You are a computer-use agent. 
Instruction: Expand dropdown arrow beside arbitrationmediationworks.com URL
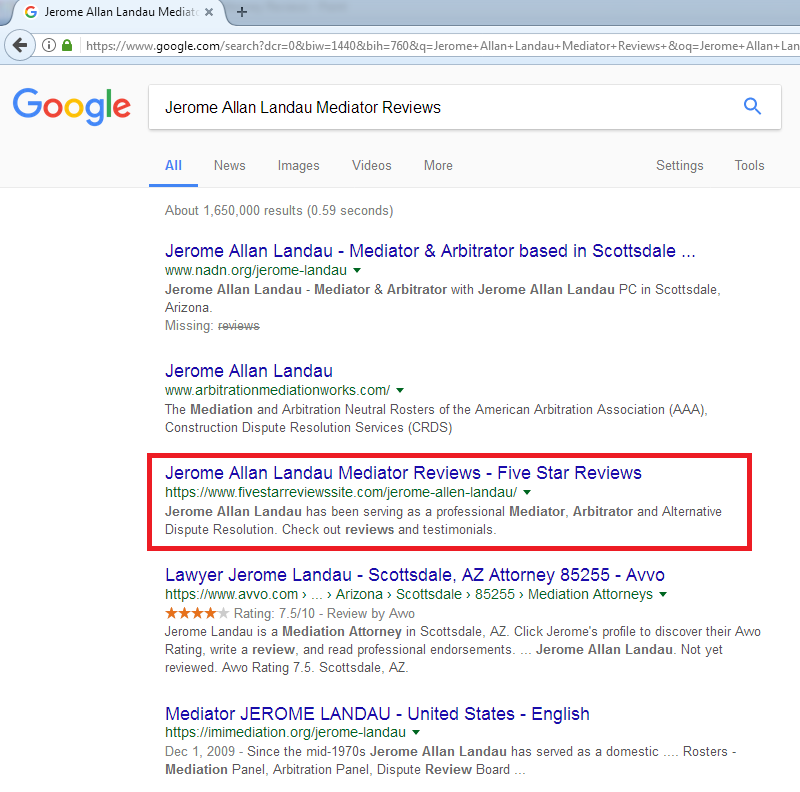[x=400, y=390]
